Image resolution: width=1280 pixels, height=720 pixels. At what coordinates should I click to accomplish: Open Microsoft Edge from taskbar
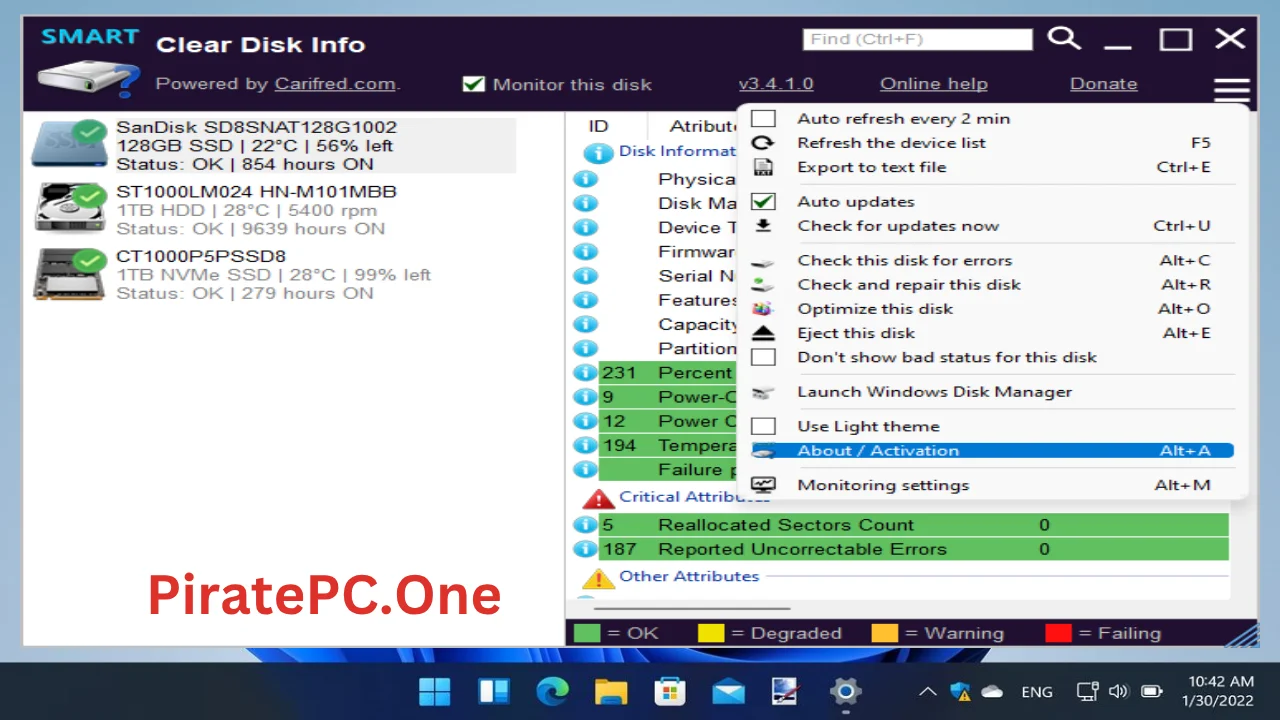click(552, 691)
